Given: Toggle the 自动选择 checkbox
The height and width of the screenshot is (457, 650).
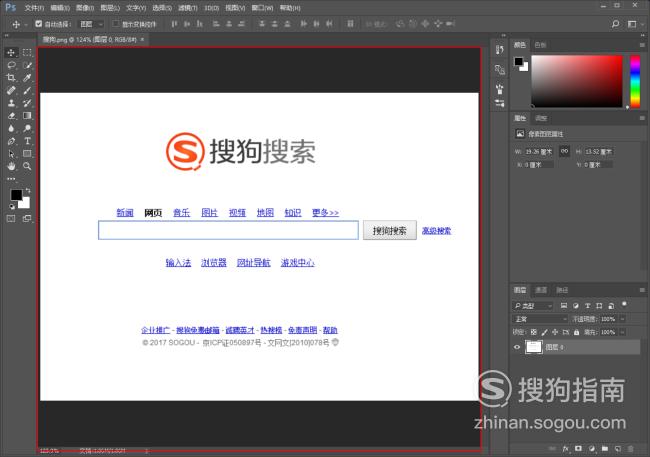Looking at the screenshot, I should coord(39,24).
